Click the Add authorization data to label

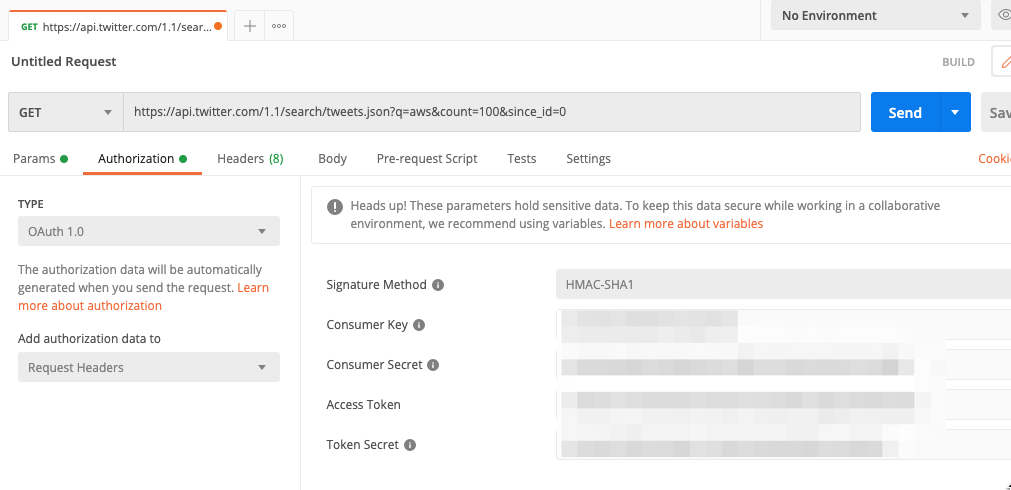point(89,338)
